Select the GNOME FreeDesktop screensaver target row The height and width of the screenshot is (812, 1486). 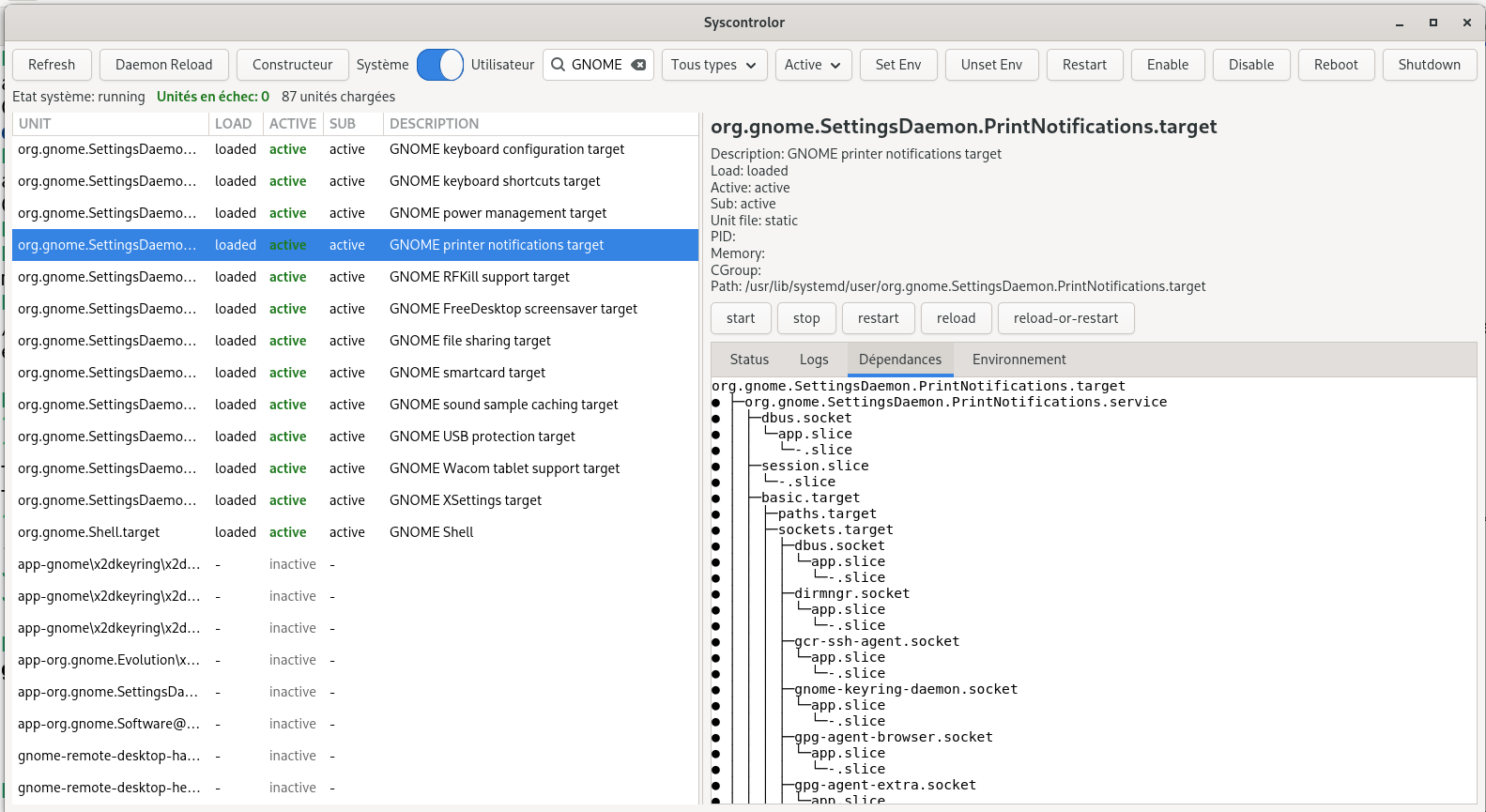[x=355, y=309]
